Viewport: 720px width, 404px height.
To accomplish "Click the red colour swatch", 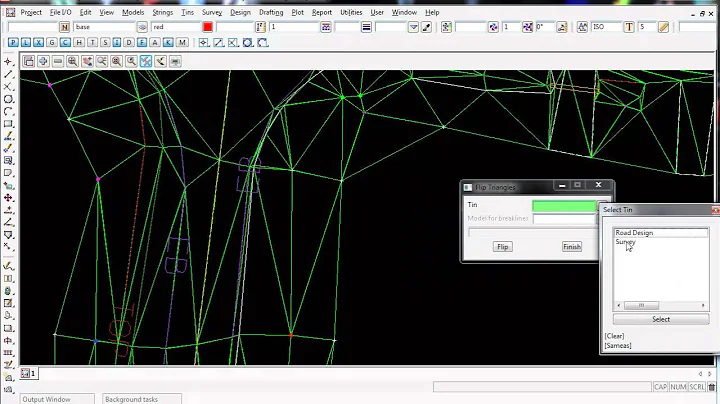I will [208, 27].
